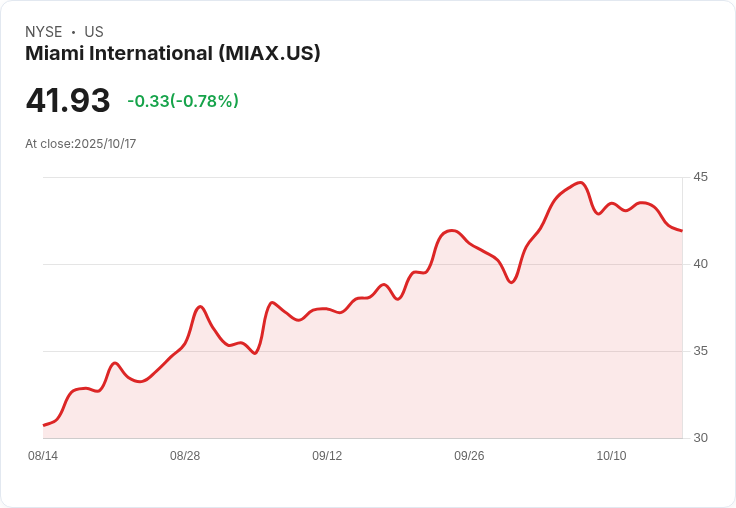Select the US market label
Viewport: 736px width, 508px height.
point(94,32)
